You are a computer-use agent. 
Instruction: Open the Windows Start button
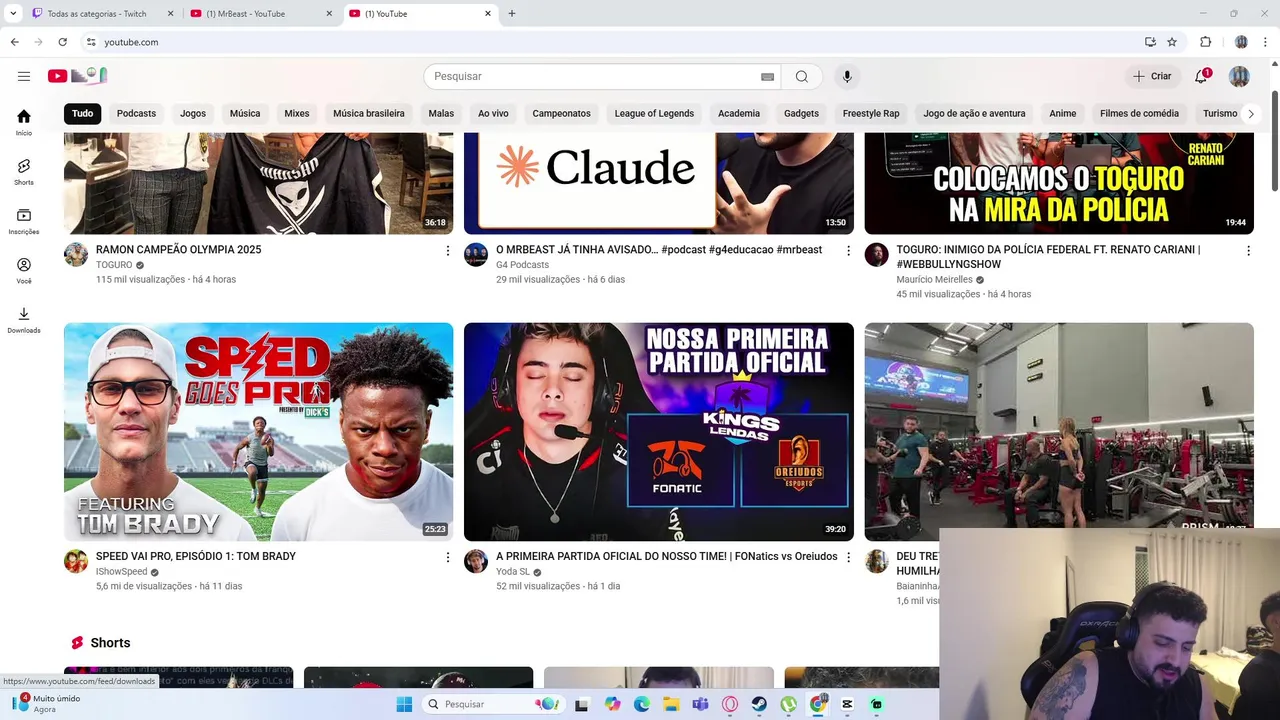(x=404, y=704)
